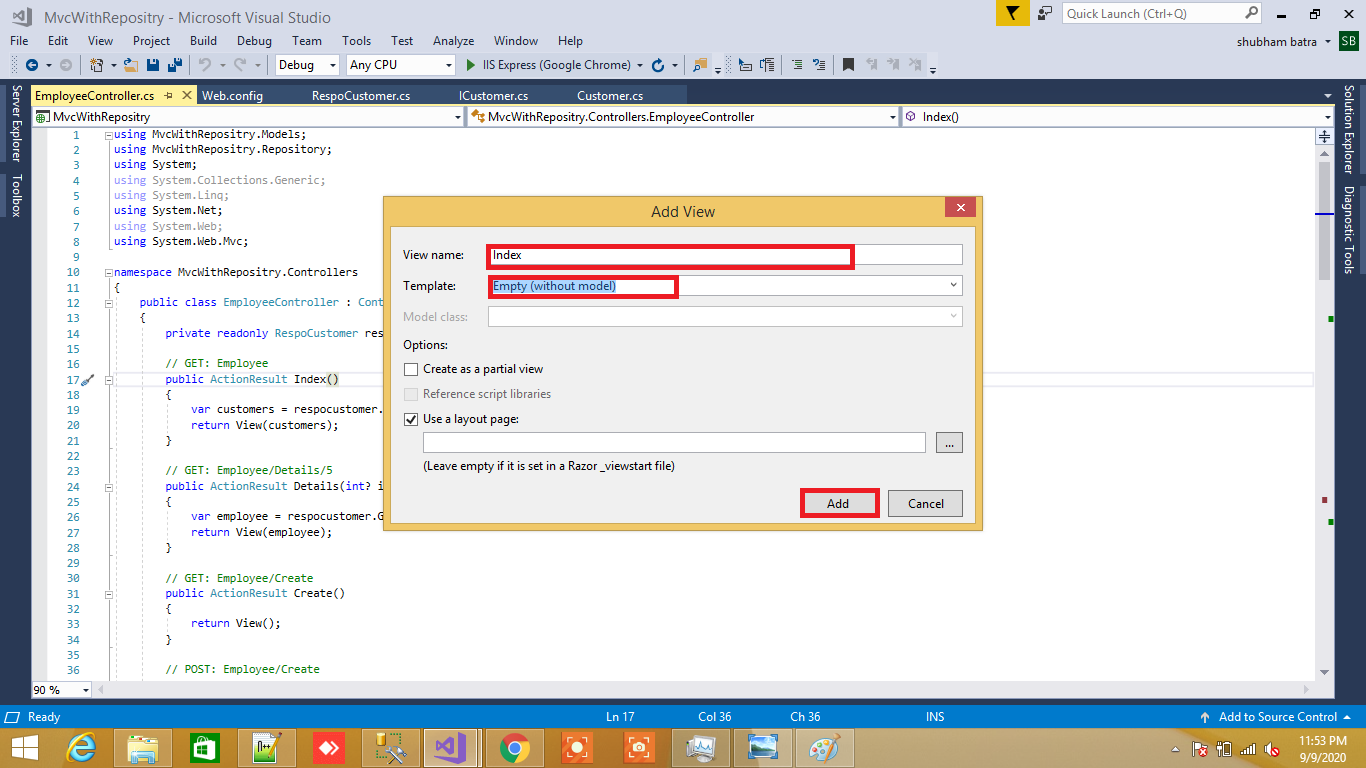This screenshot has width=1366, height=768.
Task: Toggle a bookmark with the bookmark icon
Action: tap(848, 65)
